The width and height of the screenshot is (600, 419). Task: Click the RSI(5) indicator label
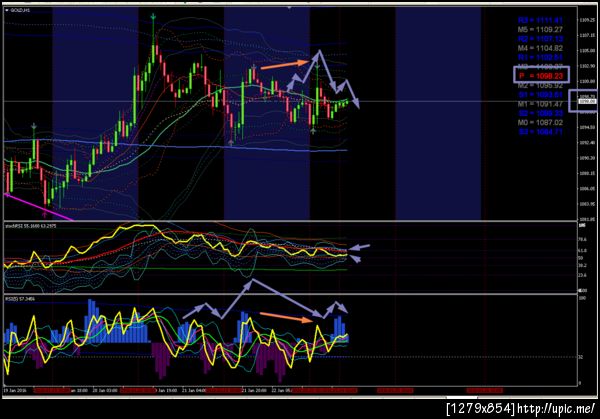[20, 299]
